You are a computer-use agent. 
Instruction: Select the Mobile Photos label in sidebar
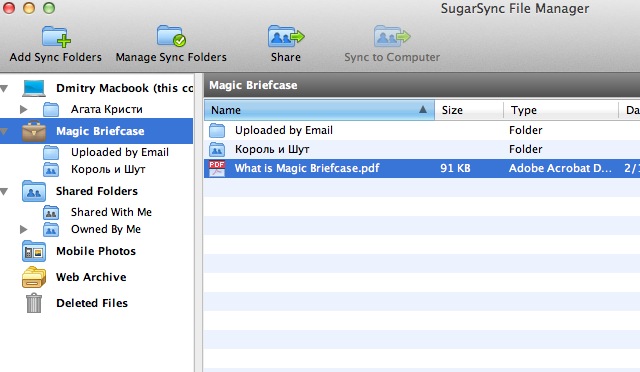[96, 251]
